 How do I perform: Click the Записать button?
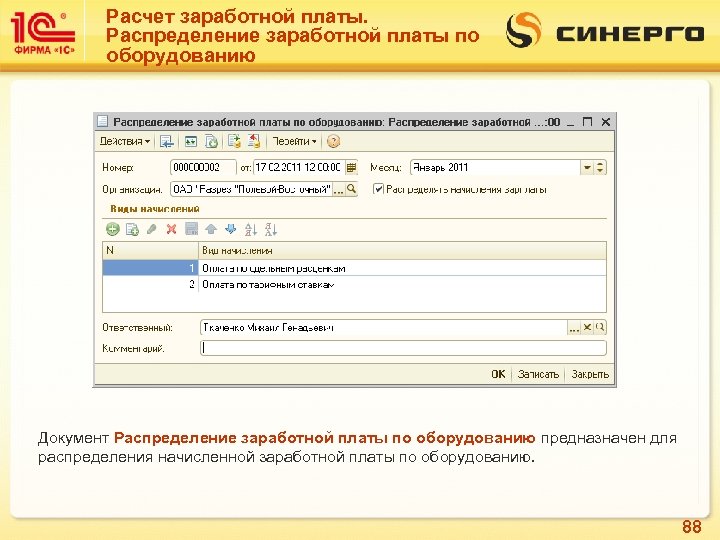pos(538,374)
